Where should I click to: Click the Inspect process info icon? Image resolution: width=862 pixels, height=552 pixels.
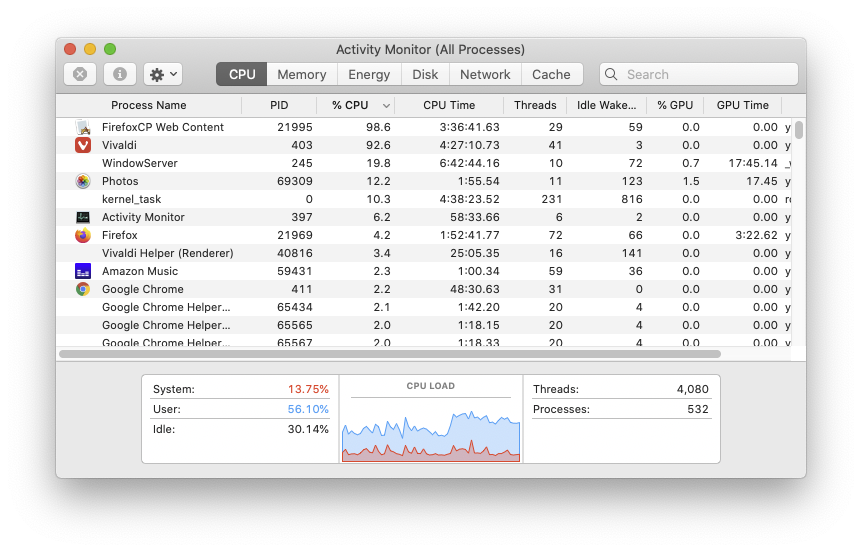click(120, 74)
